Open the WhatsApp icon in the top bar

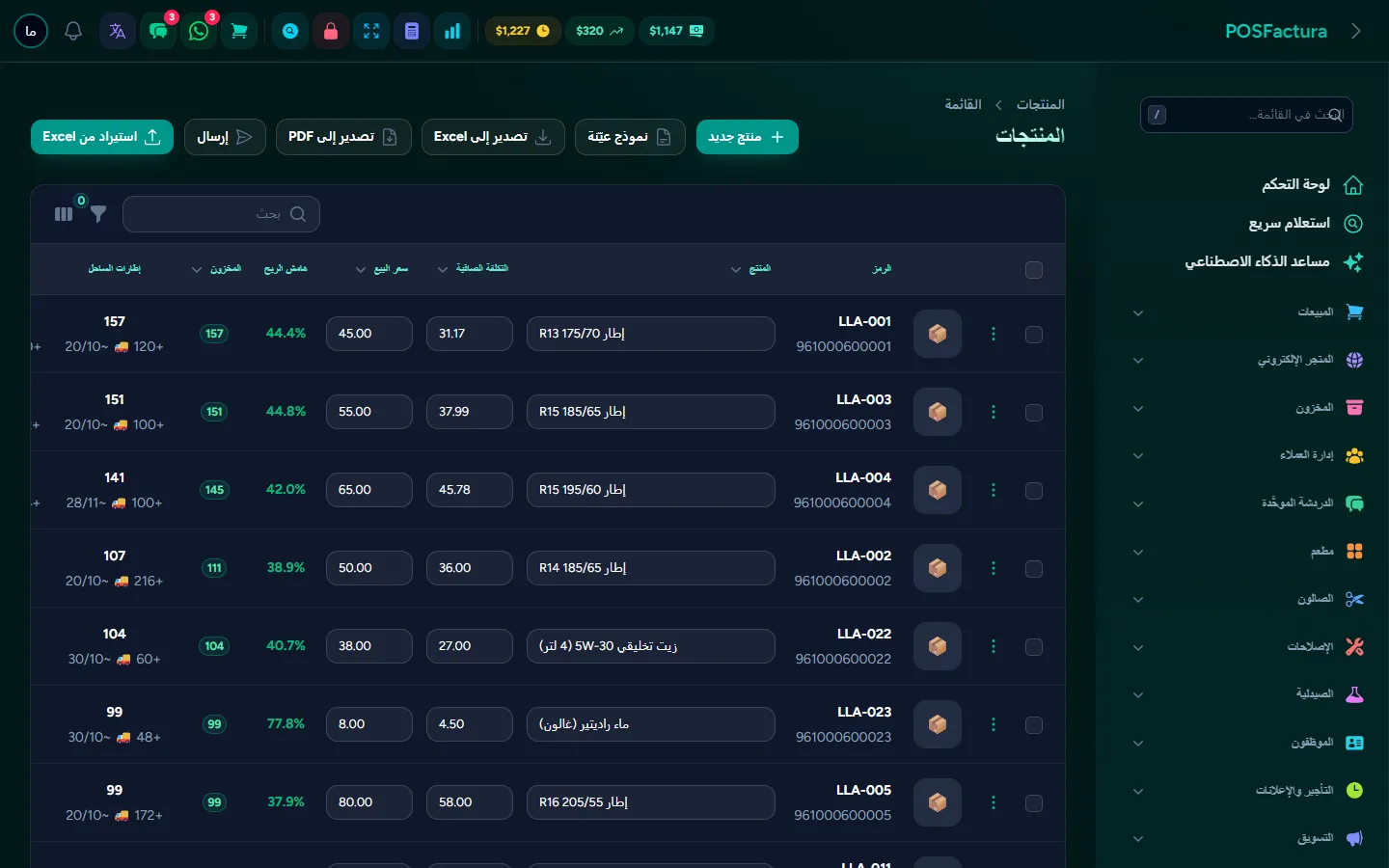coord(199,31)
